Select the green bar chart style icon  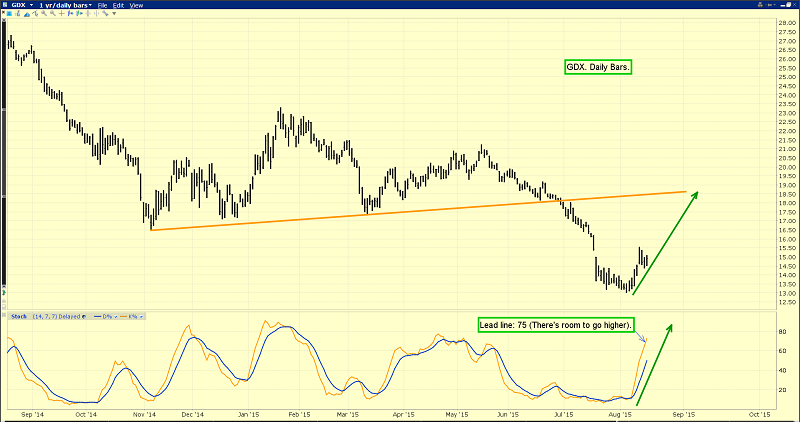coord(14,15)
